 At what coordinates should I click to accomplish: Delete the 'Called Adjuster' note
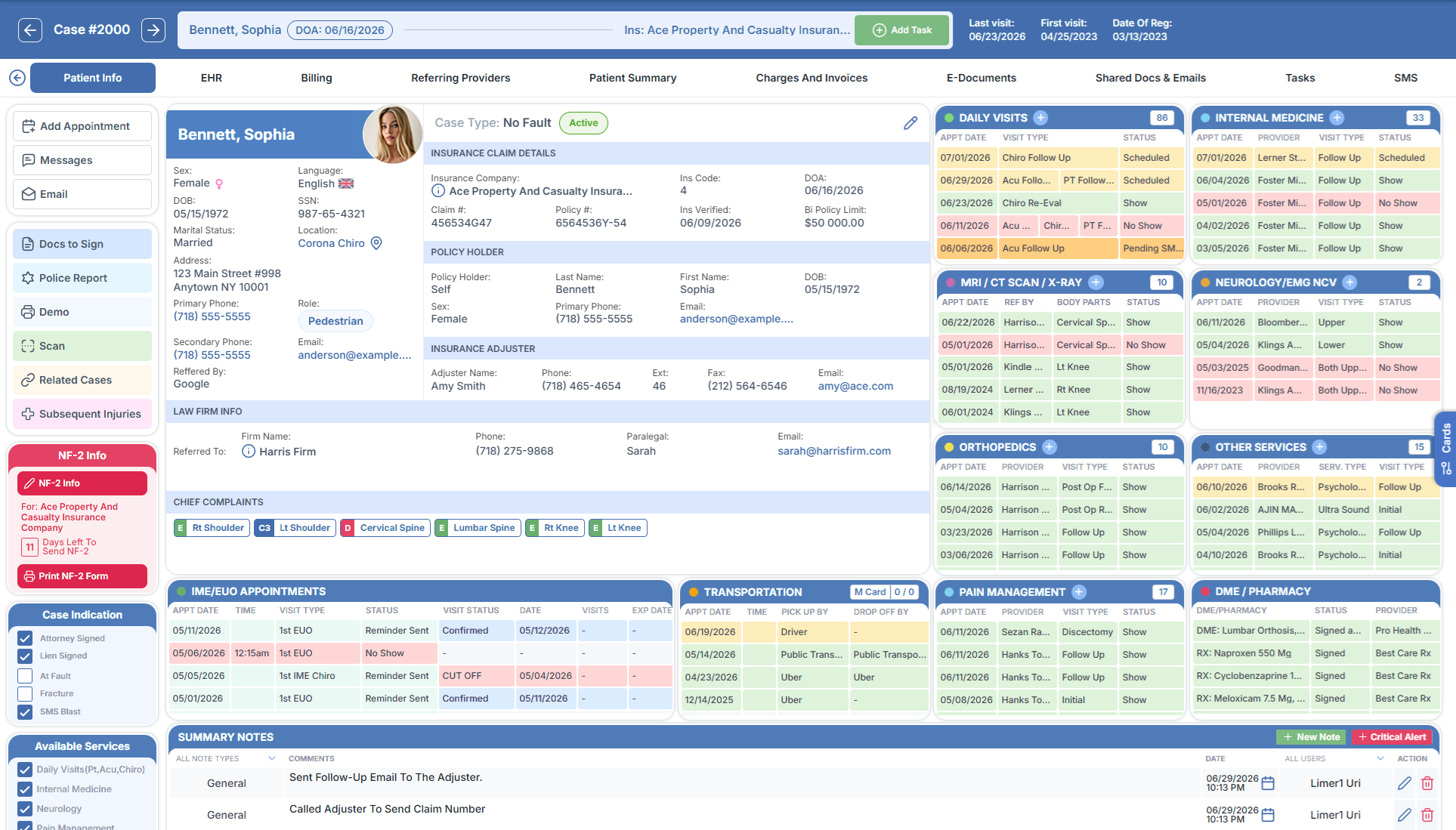pos(1427,815)
